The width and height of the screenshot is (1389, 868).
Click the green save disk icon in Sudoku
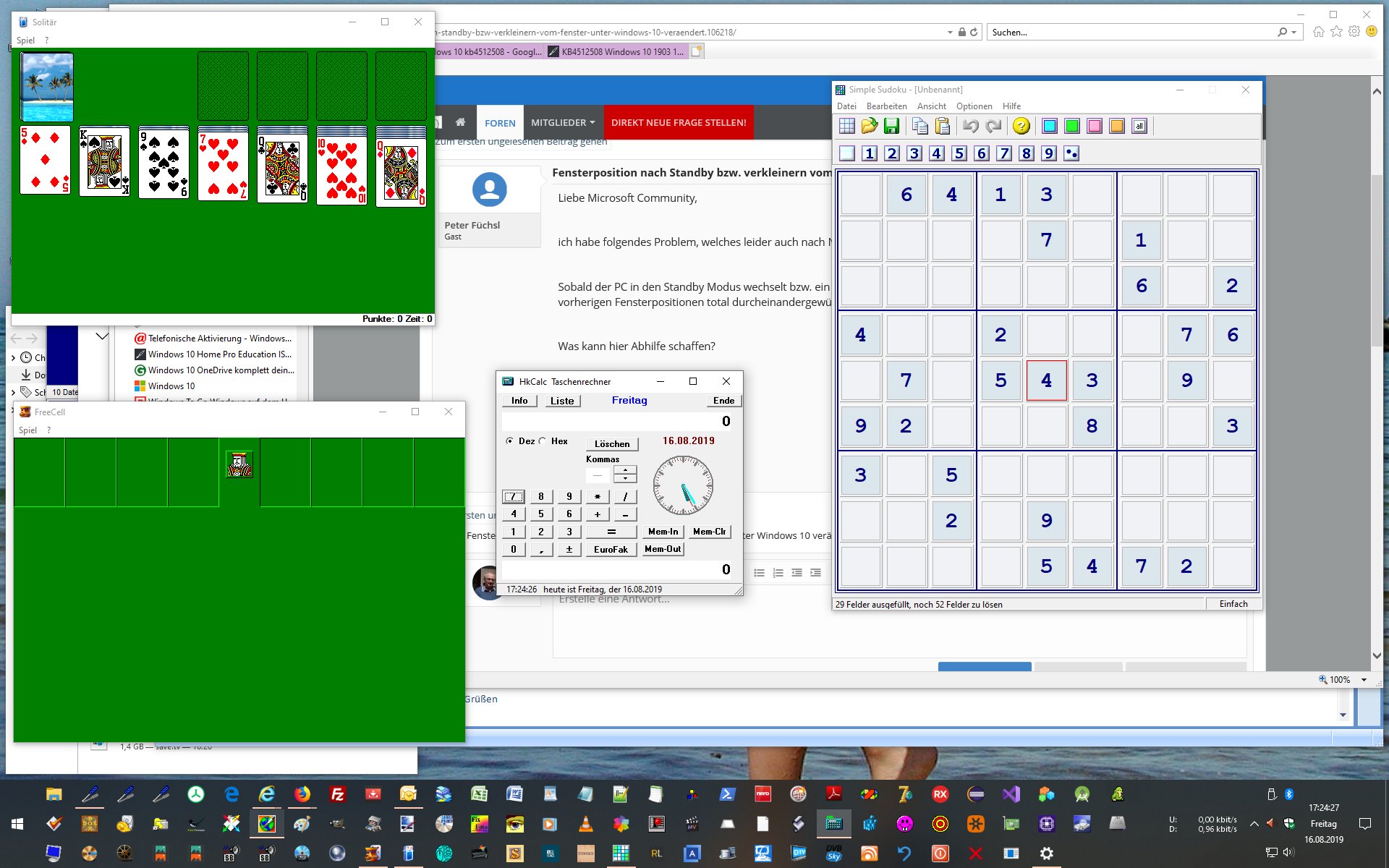coord(892,126)
